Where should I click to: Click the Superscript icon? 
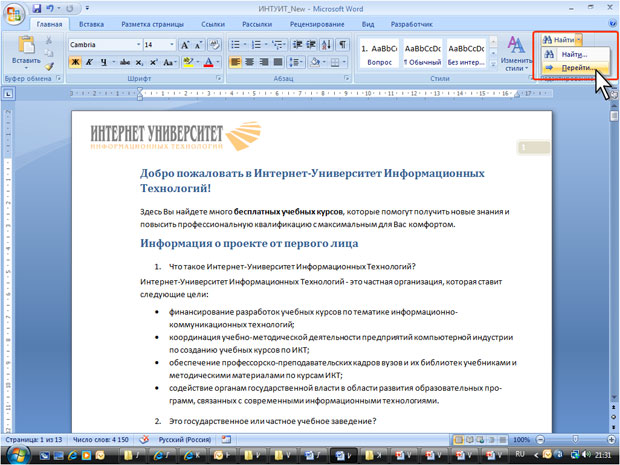pos(153,62)
